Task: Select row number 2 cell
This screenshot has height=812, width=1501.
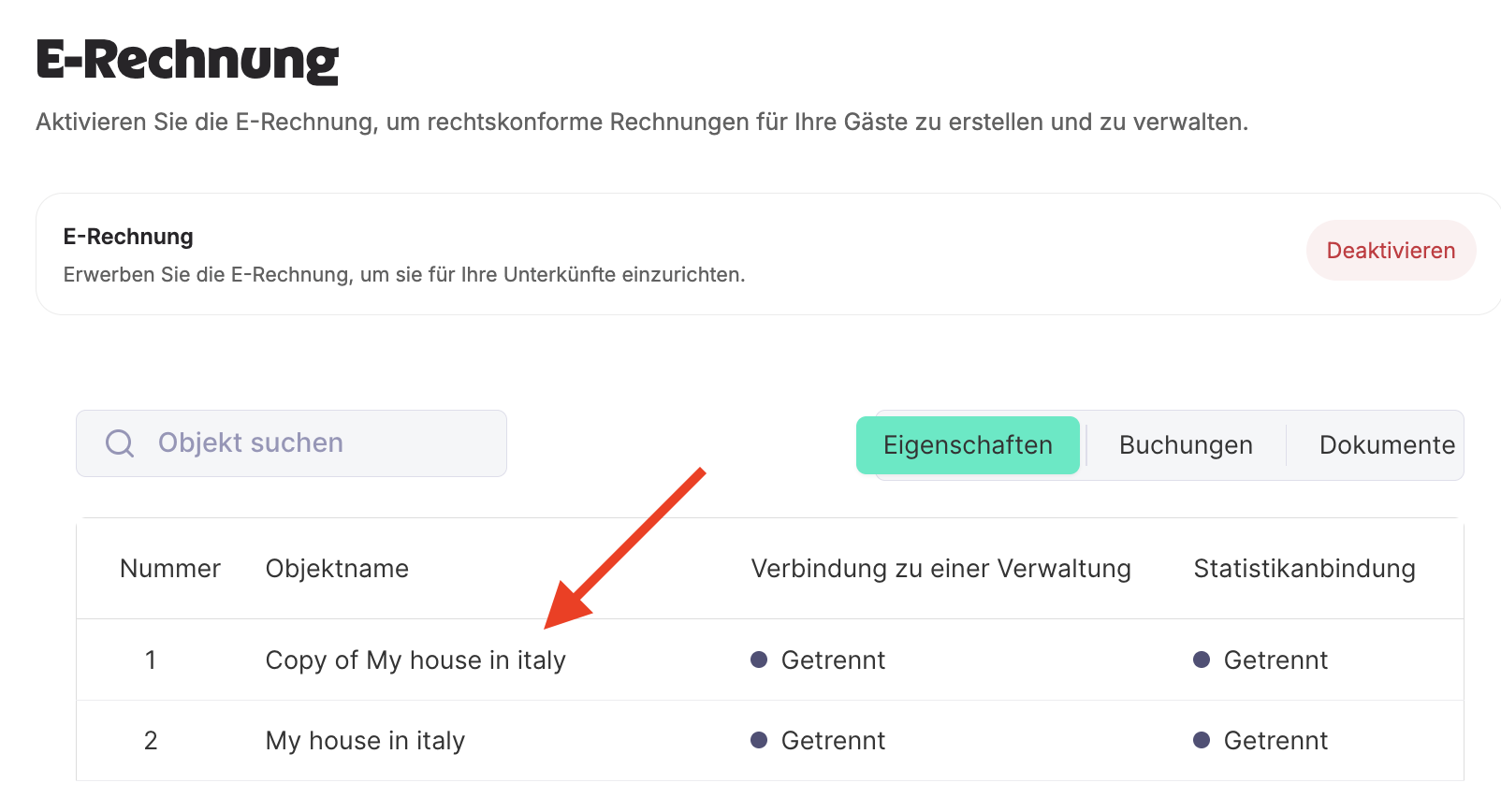Action: [151, 741]
